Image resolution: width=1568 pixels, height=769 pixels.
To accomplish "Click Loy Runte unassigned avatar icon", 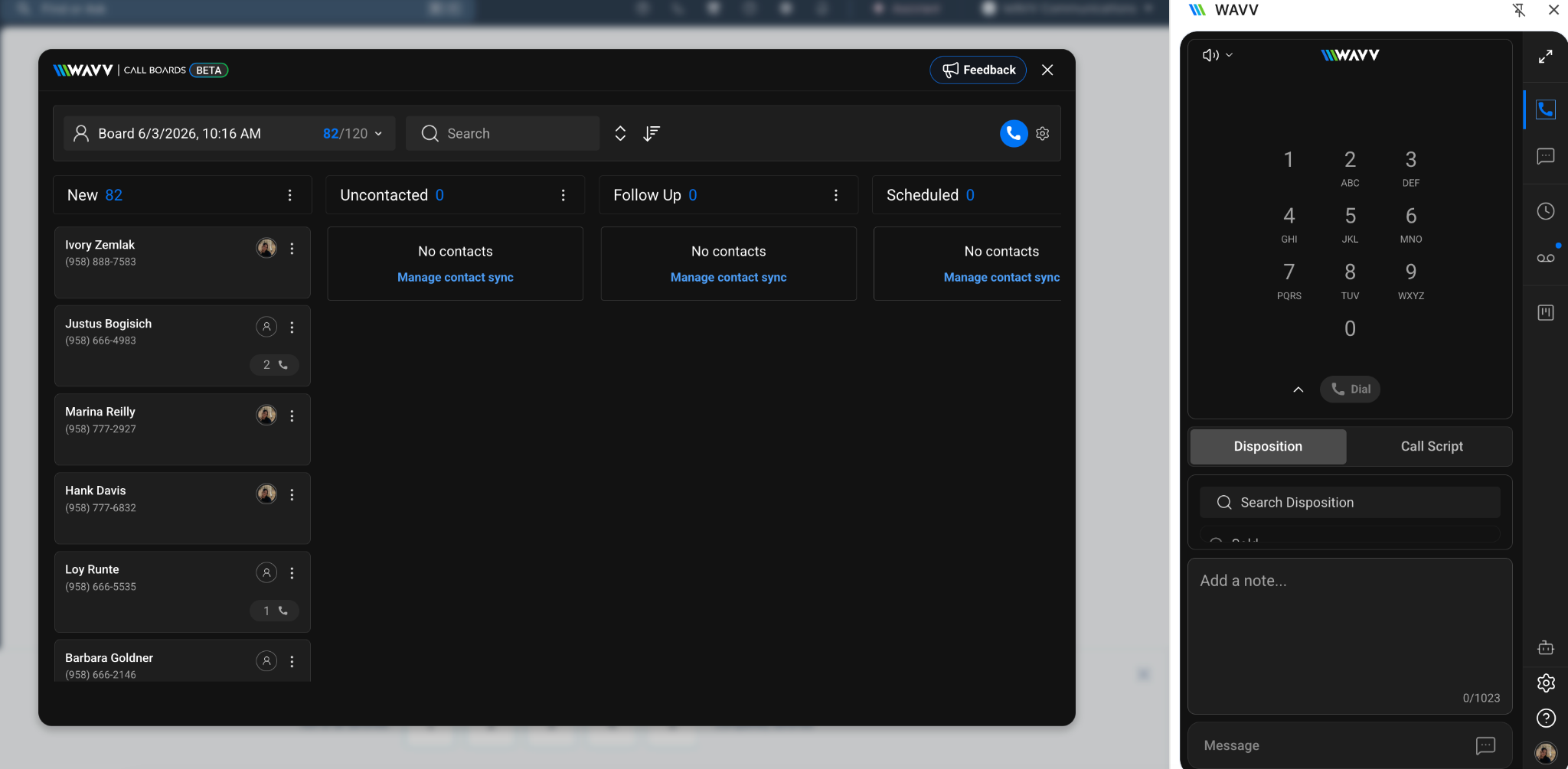I will coord(266,572).
